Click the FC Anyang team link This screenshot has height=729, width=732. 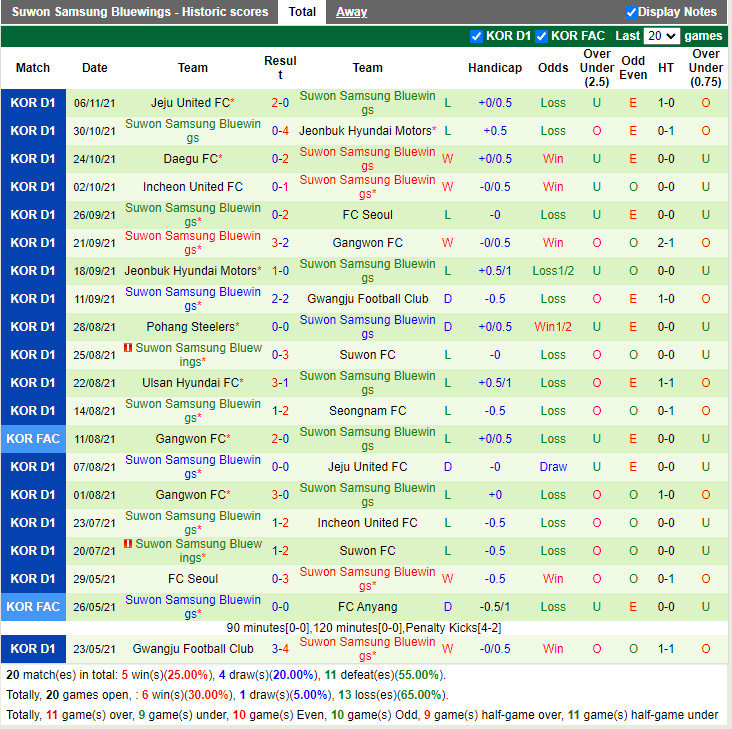click(x=367, y=607)
